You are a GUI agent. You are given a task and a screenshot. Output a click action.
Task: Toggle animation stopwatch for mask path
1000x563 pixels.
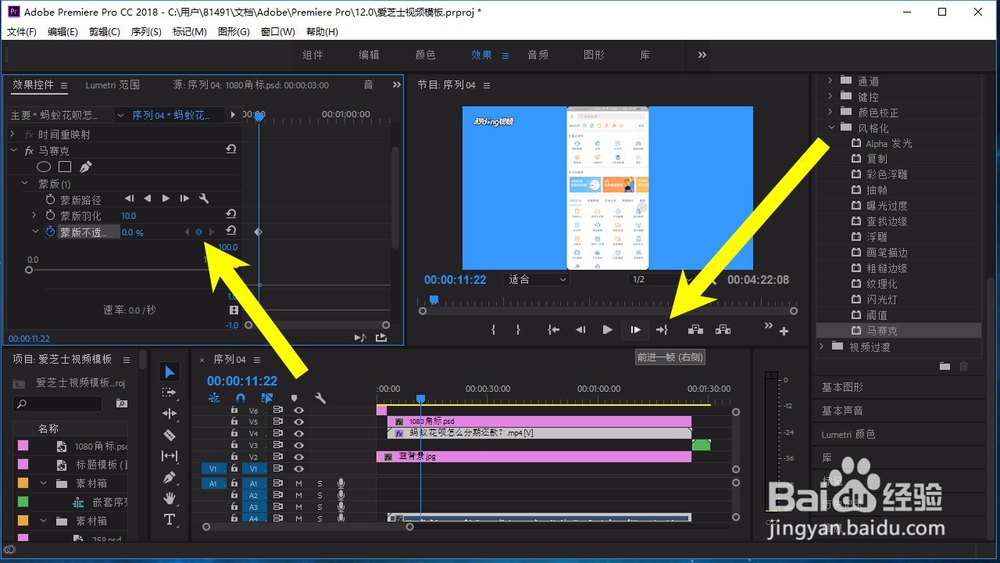click(50, 200)
